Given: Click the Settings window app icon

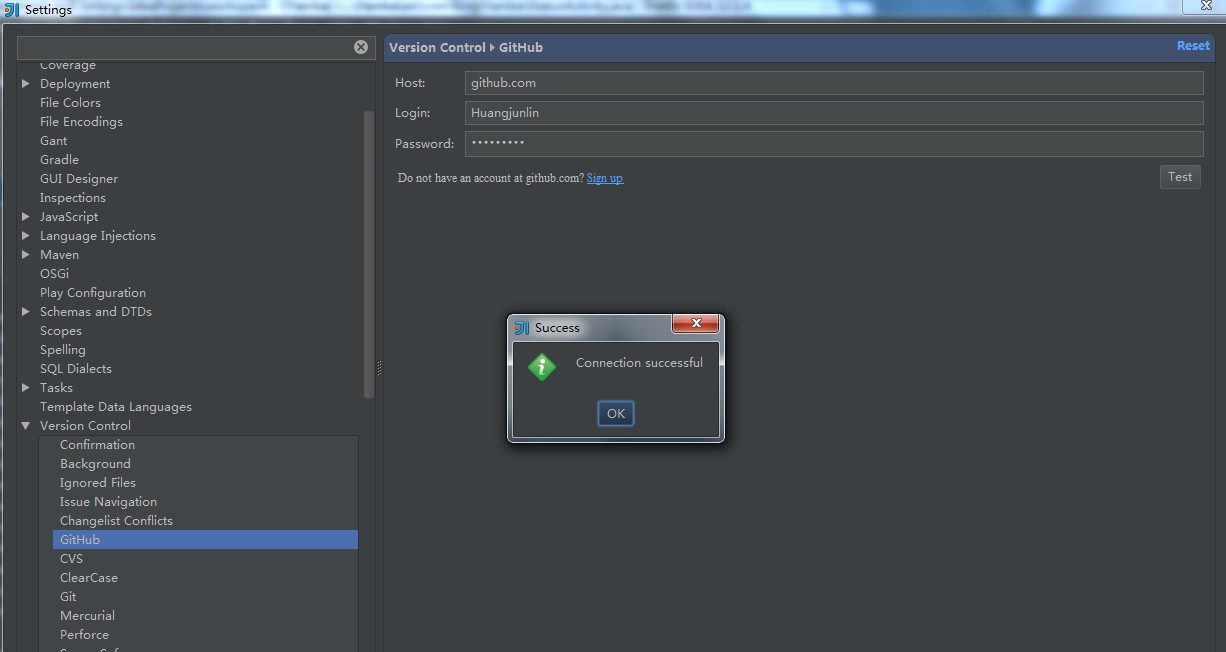Looking at the screenshot, I should tap(12, 10).
